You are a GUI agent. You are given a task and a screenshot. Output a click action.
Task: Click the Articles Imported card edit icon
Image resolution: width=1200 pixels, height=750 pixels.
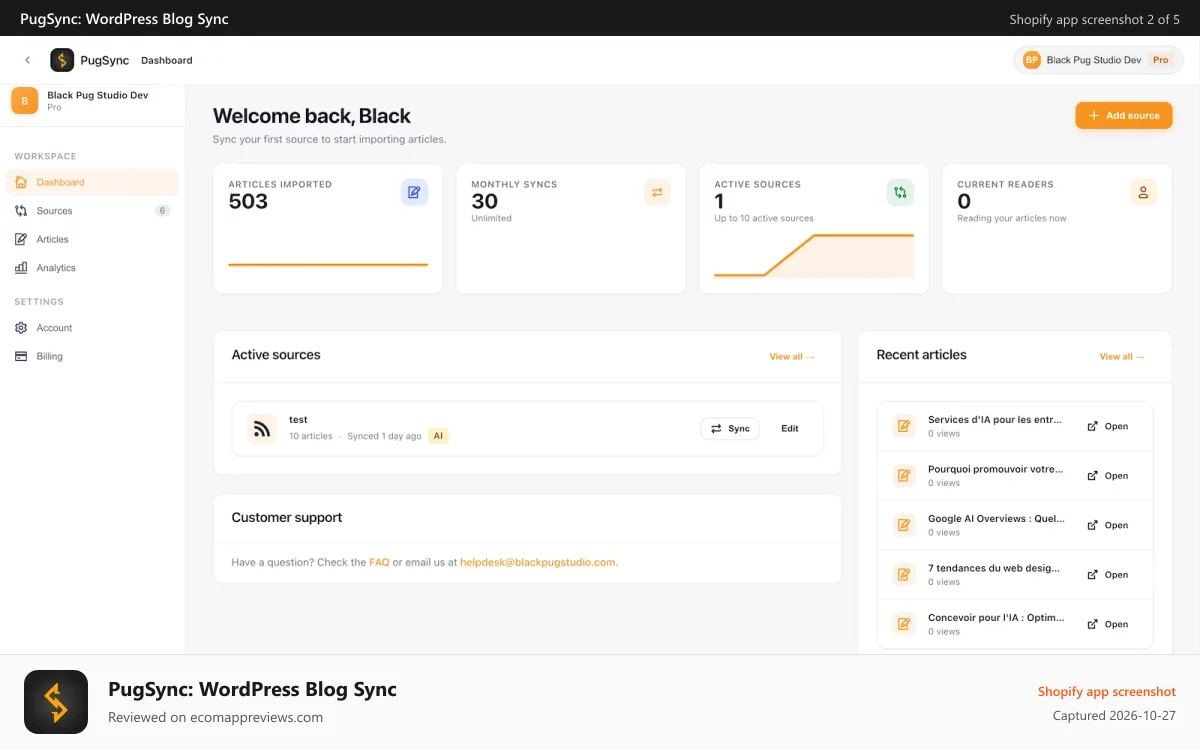coord(414,193)
